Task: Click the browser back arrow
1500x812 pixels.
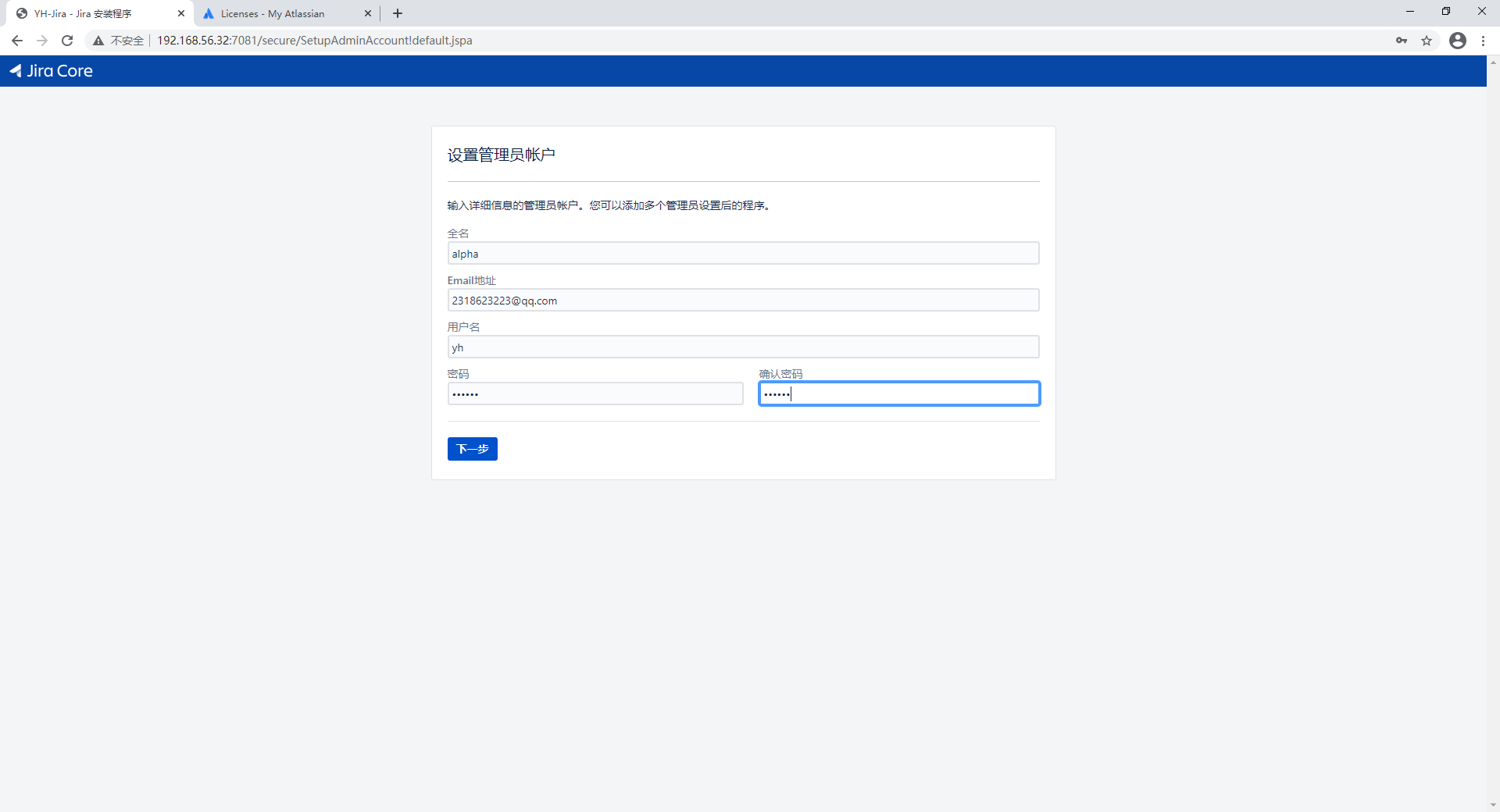Action: (17, 41)
